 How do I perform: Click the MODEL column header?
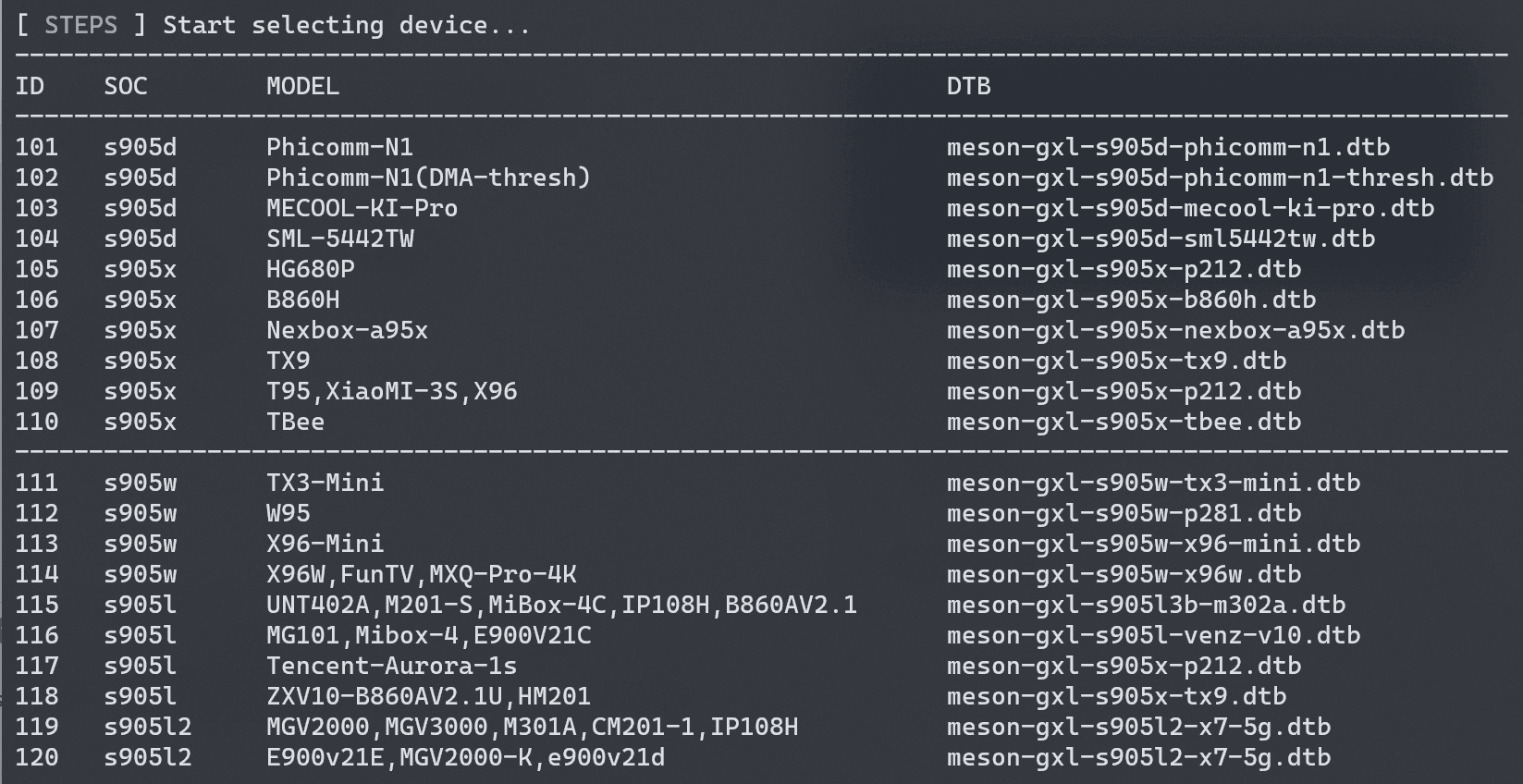pos(303,86)
